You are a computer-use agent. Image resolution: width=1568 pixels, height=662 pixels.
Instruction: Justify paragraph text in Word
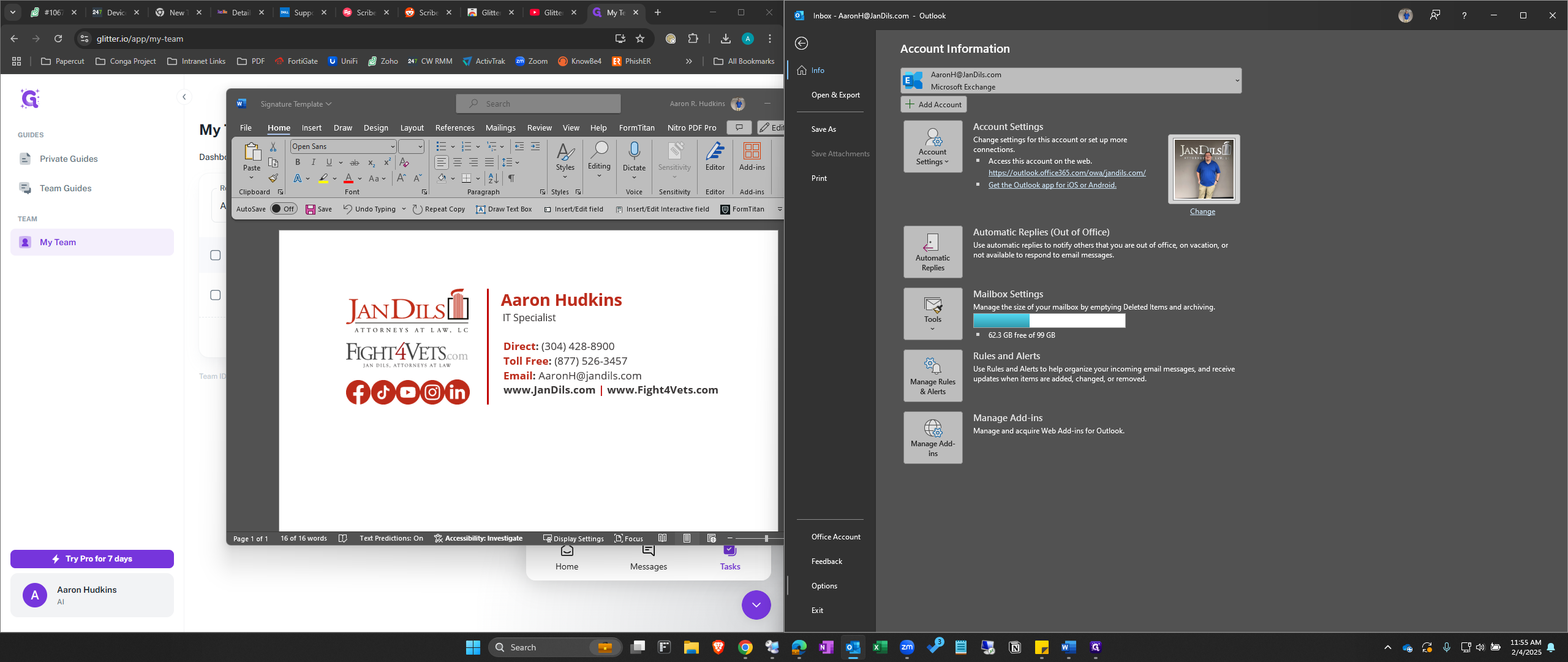point(489,162)
